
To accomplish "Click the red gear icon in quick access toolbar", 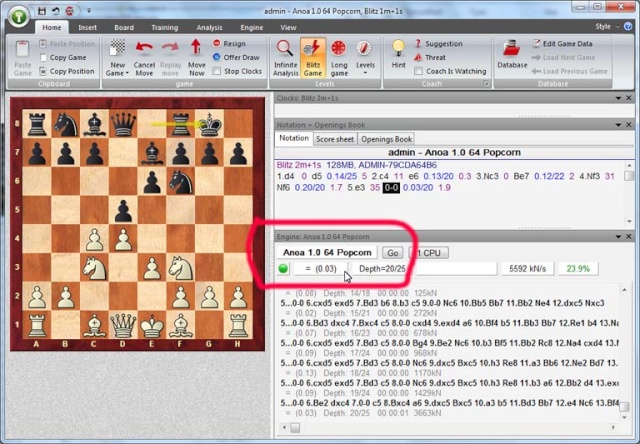I will coord(69,11).
